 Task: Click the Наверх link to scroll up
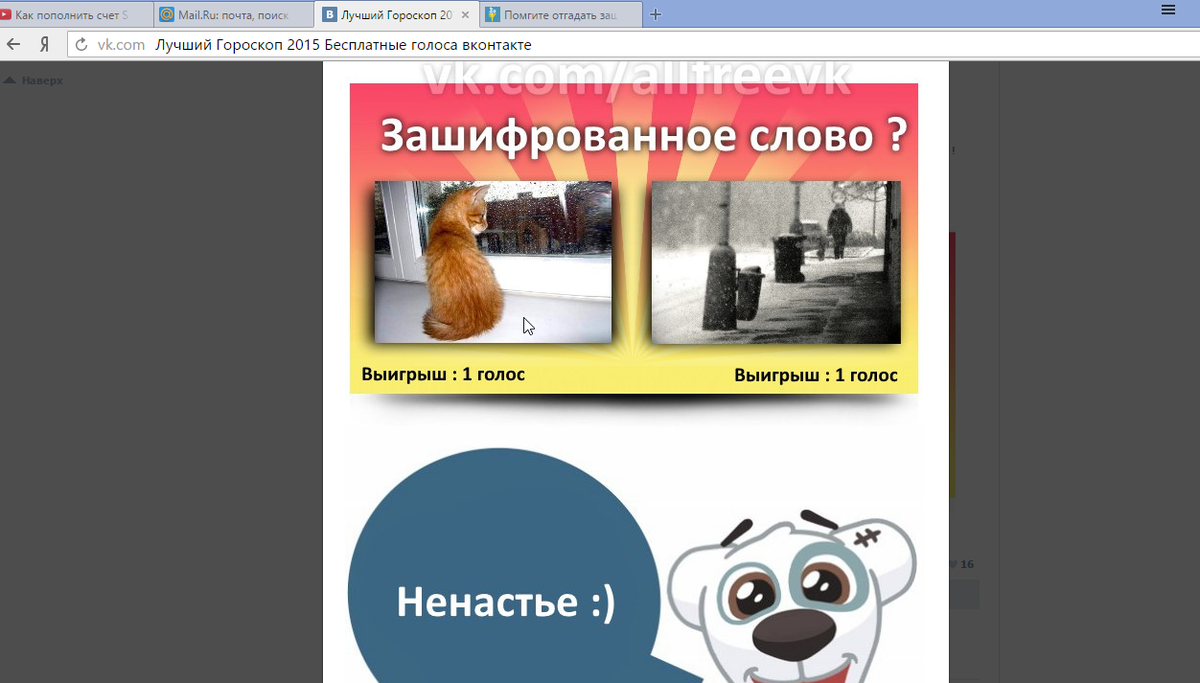(34, 80)
